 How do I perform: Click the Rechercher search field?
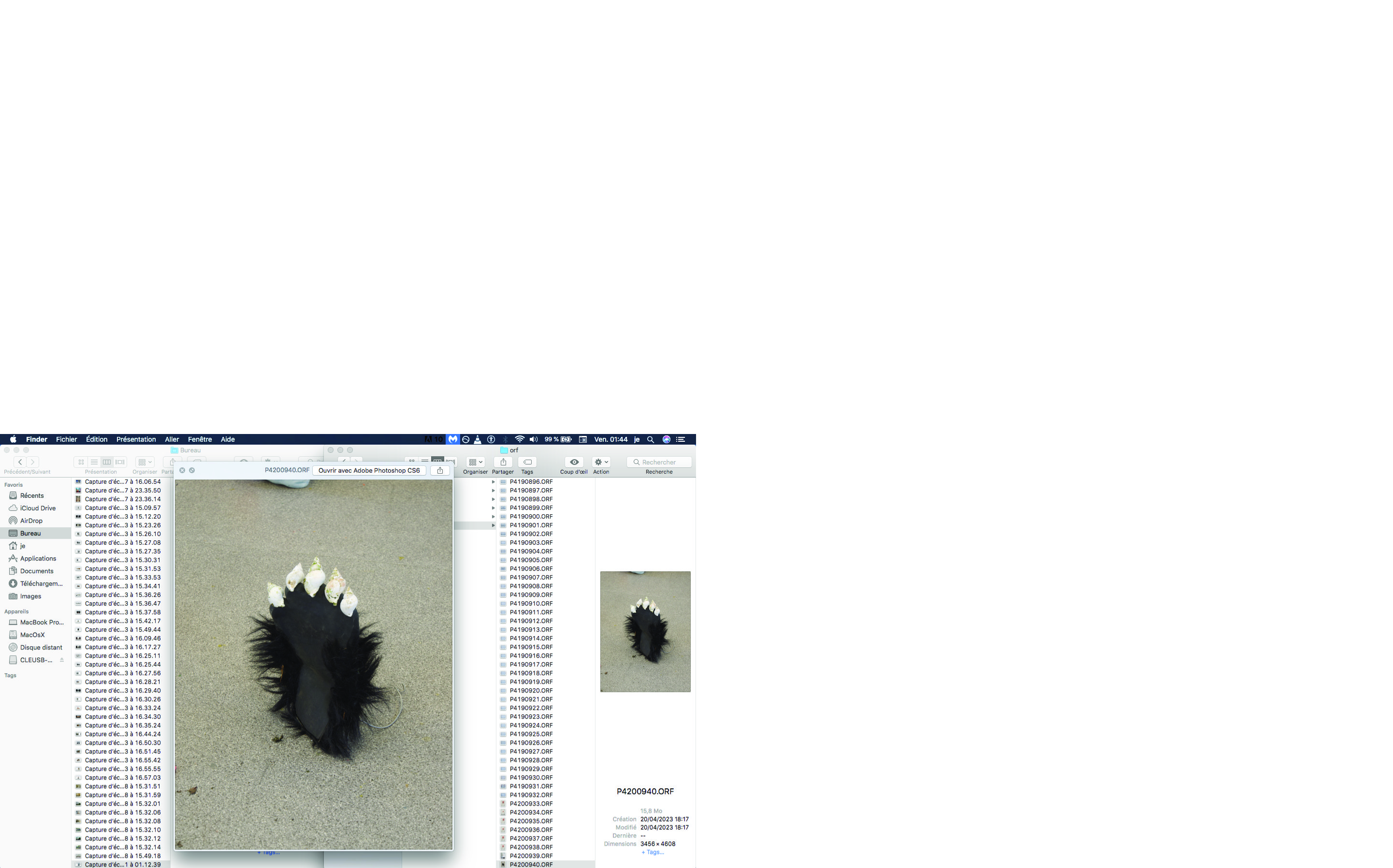[x=659, y=462]
